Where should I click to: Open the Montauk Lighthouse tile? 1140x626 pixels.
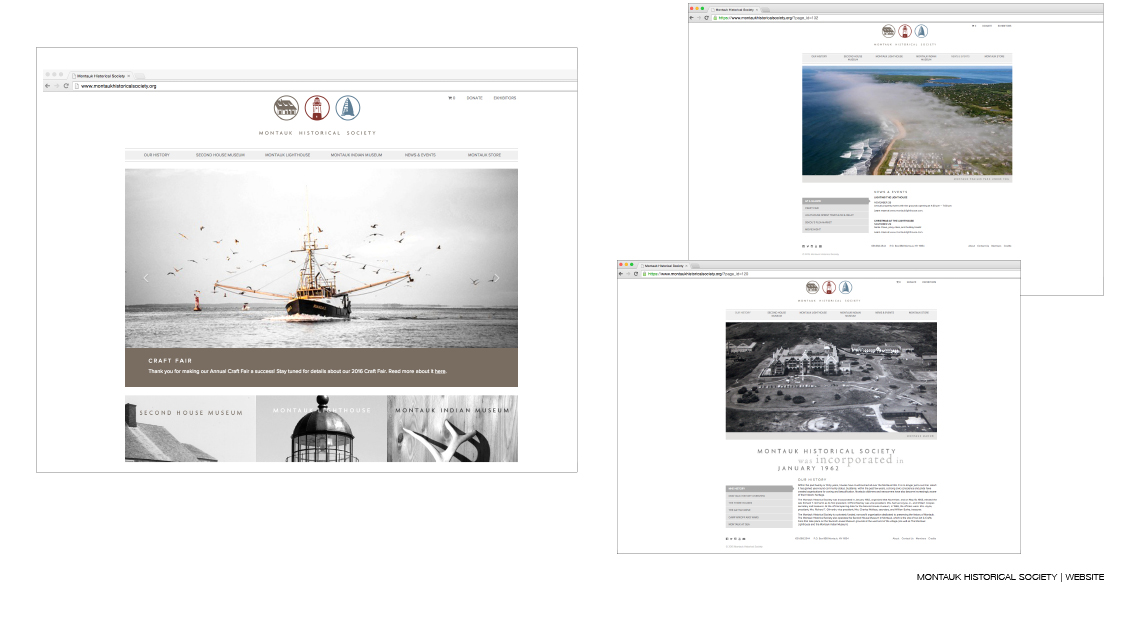click(x=321, y=429)
